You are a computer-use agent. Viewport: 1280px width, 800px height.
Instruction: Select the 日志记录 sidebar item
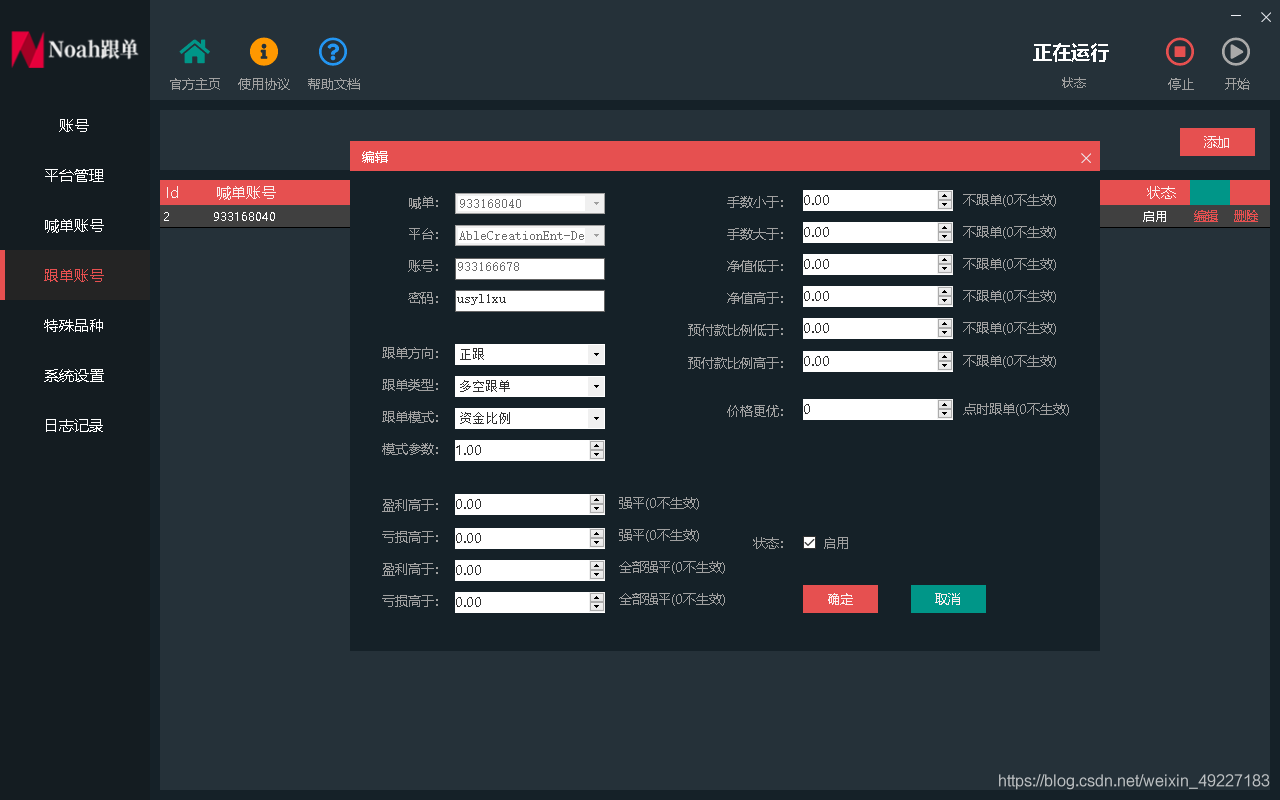click(75, 425)
